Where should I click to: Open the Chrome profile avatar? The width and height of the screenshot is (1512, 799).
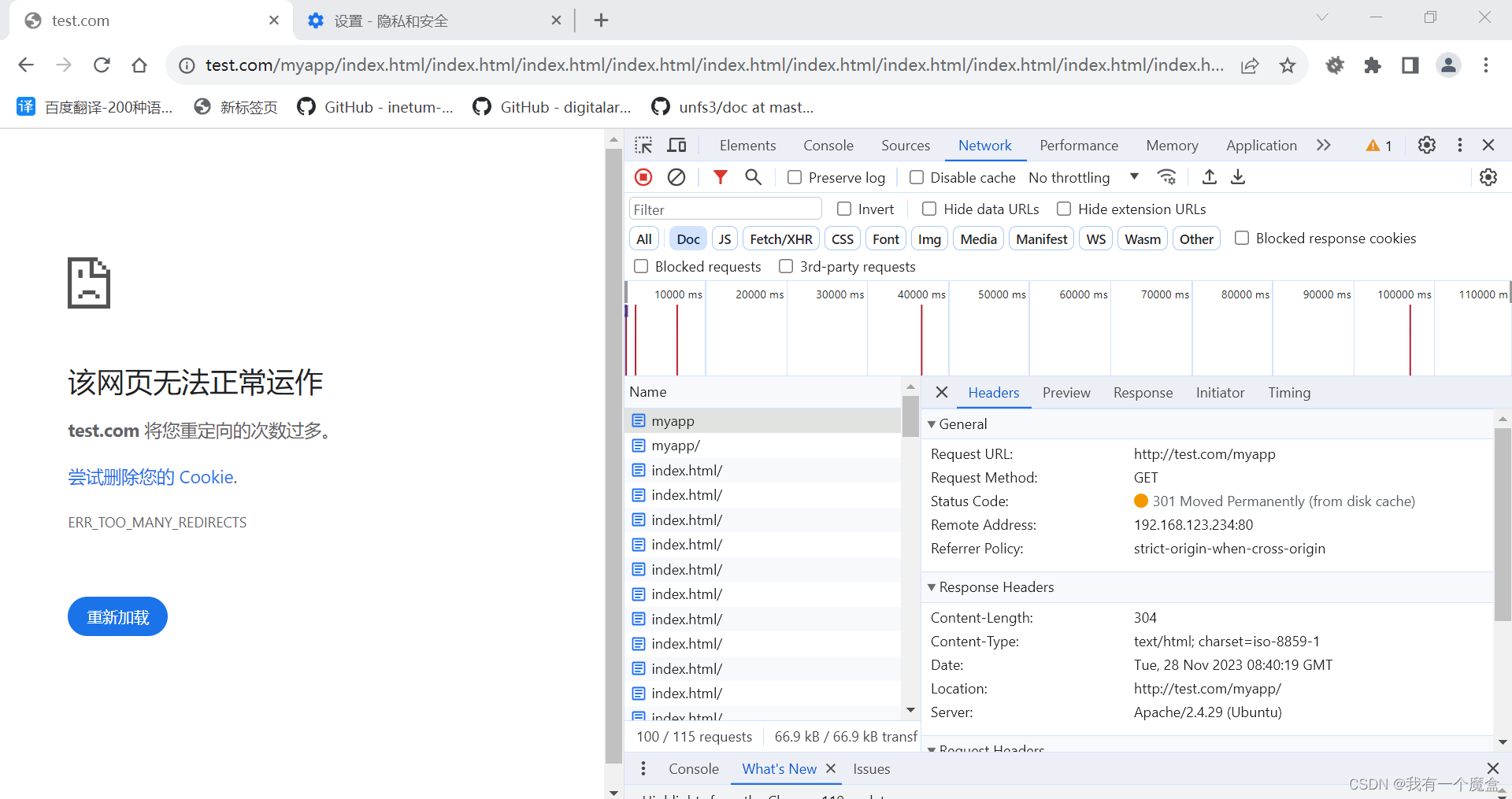[x=1448, y=65]
